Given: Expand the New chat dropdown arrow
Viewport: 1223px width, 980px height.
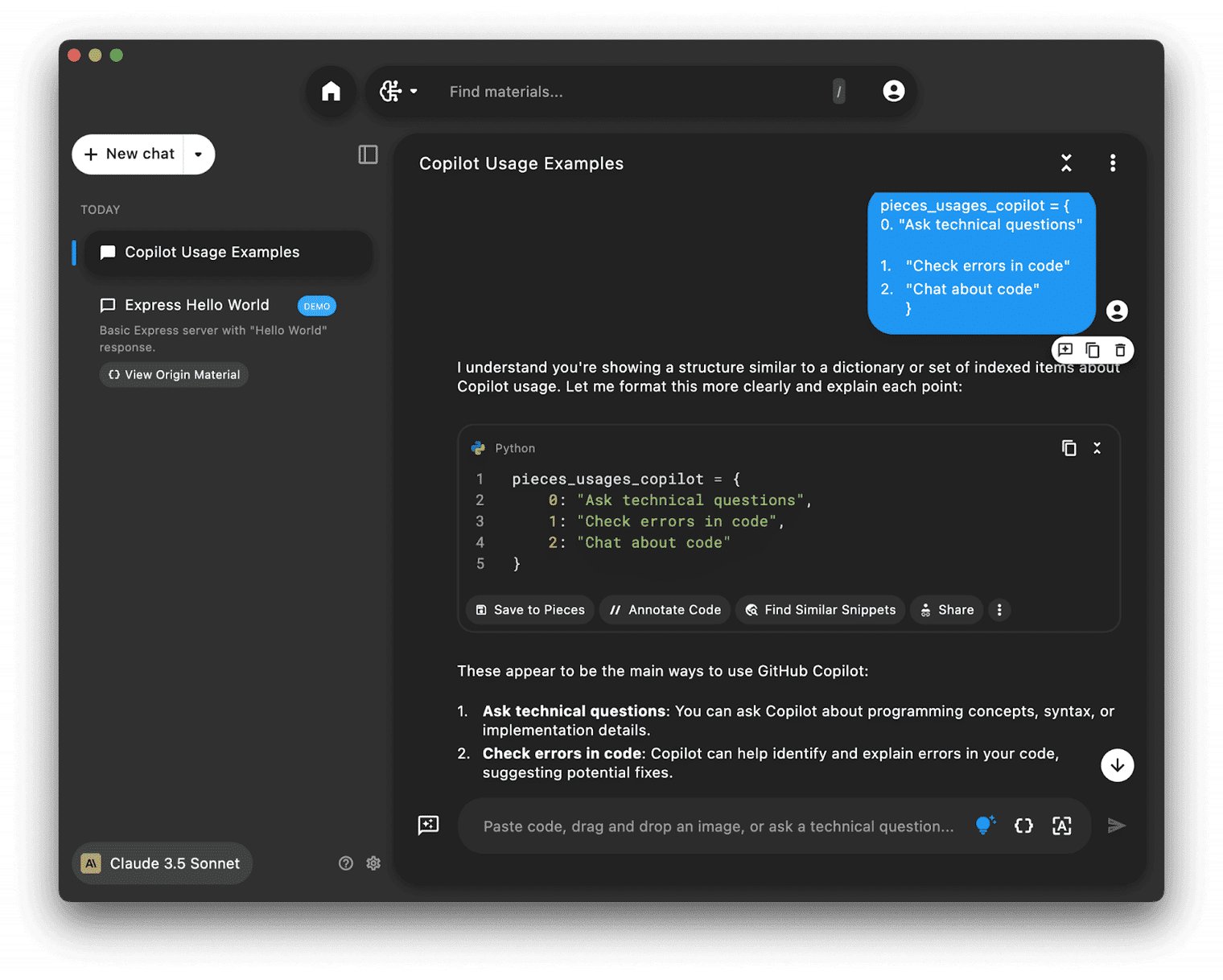Looking at the screenshot, I should pyautogui.click(x=199, y=154).
